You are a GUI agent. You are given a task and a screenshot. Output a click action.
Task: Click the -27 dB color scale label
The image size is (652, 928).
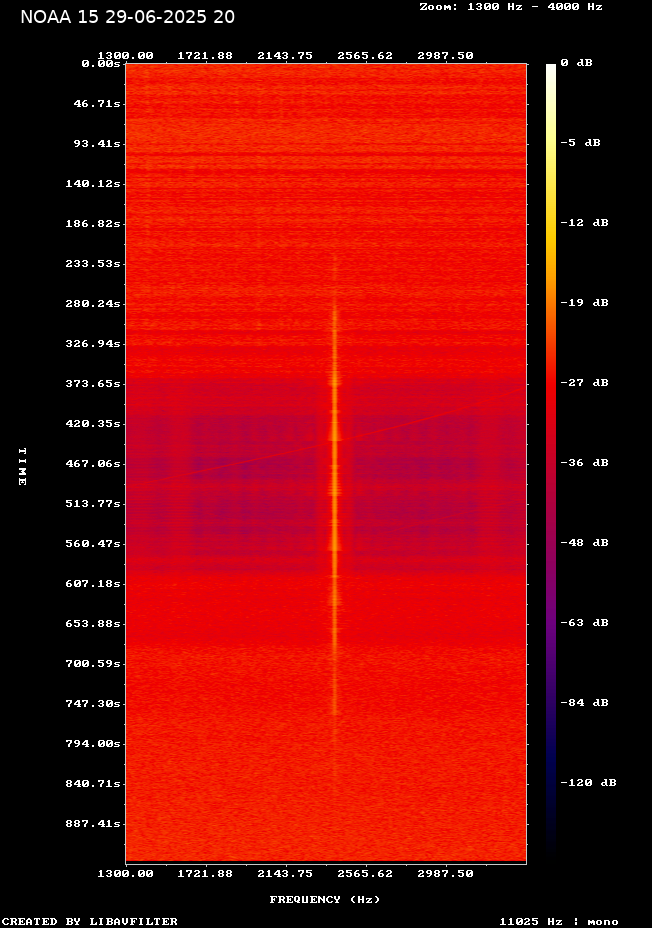click(585, 383)
